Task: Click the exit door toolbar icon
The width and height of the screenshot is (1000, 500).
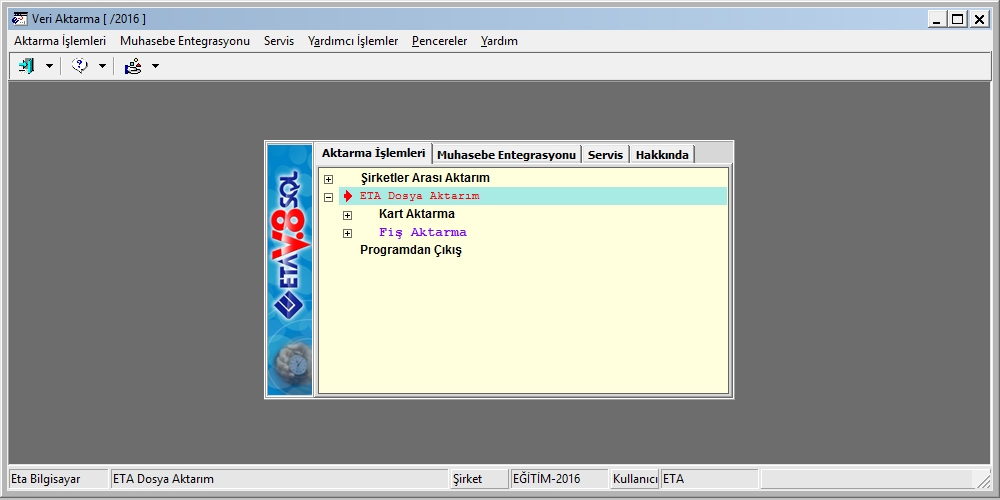Action: tap(26, 66)
